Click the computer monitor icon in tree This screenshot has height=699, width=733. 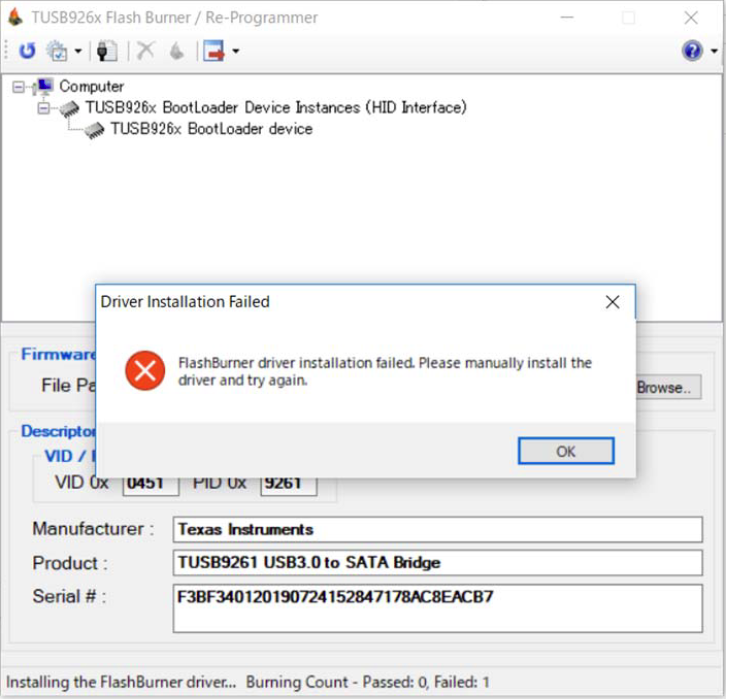pyautogui.click(x=43, y=86)
